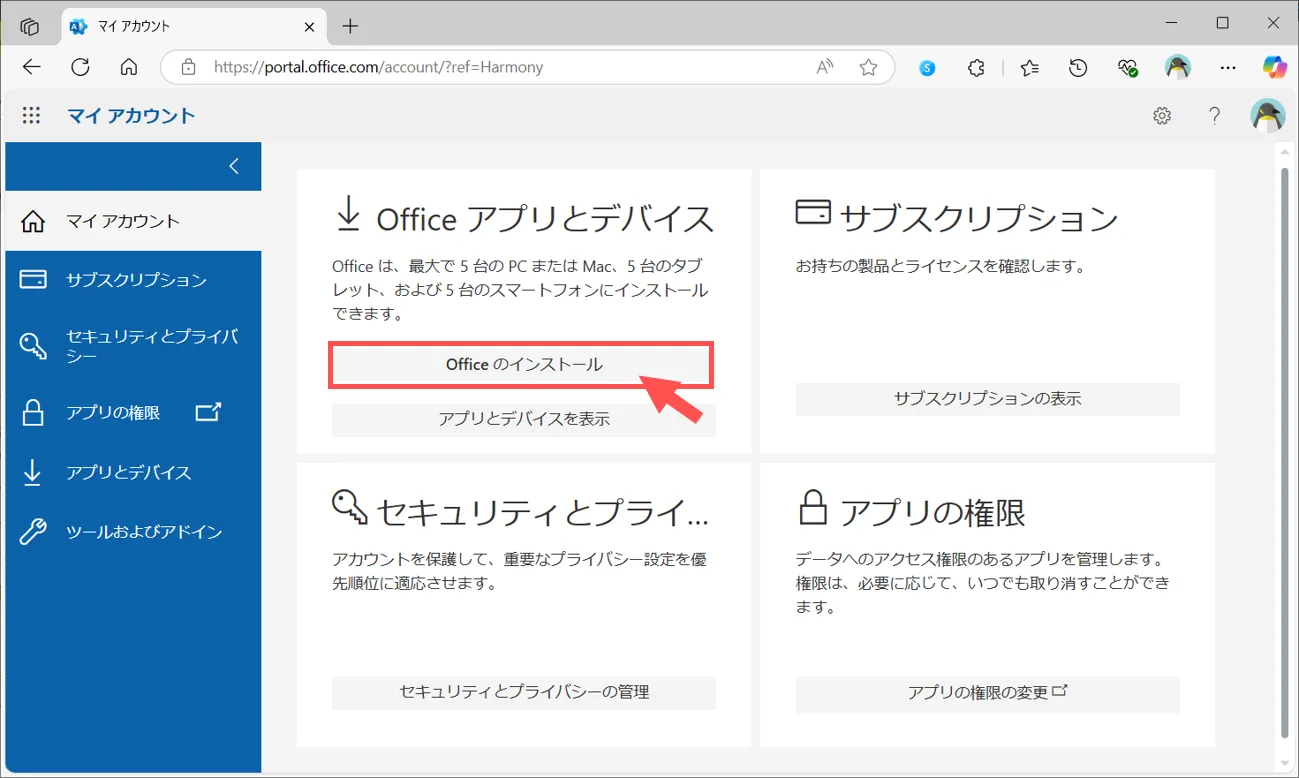Screen dimensions: 1299x778
Task: Open the browser profile penguin avatar
Action: click(x=1178, y=68)
